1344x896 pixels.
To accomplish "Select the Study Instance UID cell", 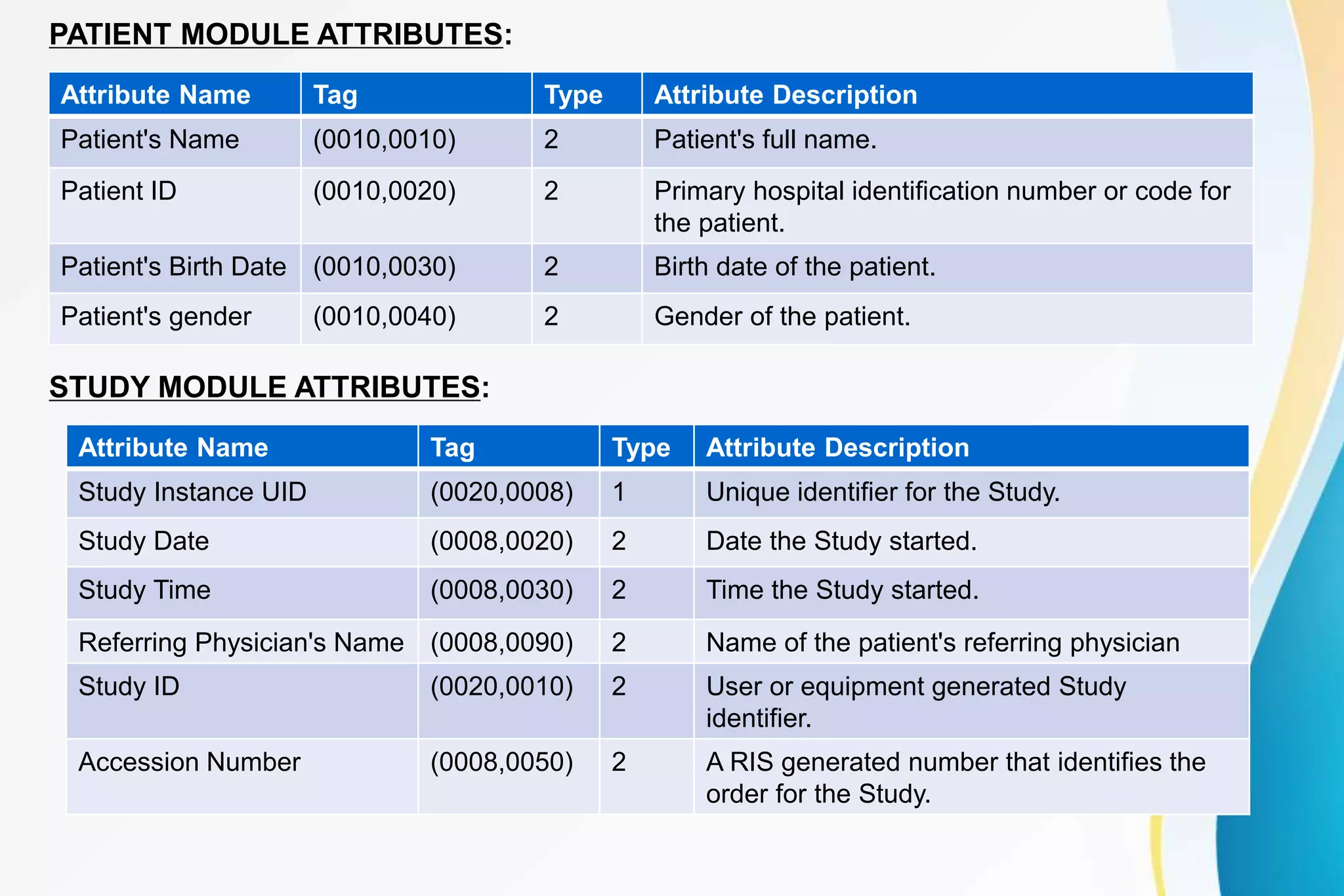I will tap(192, 492).
